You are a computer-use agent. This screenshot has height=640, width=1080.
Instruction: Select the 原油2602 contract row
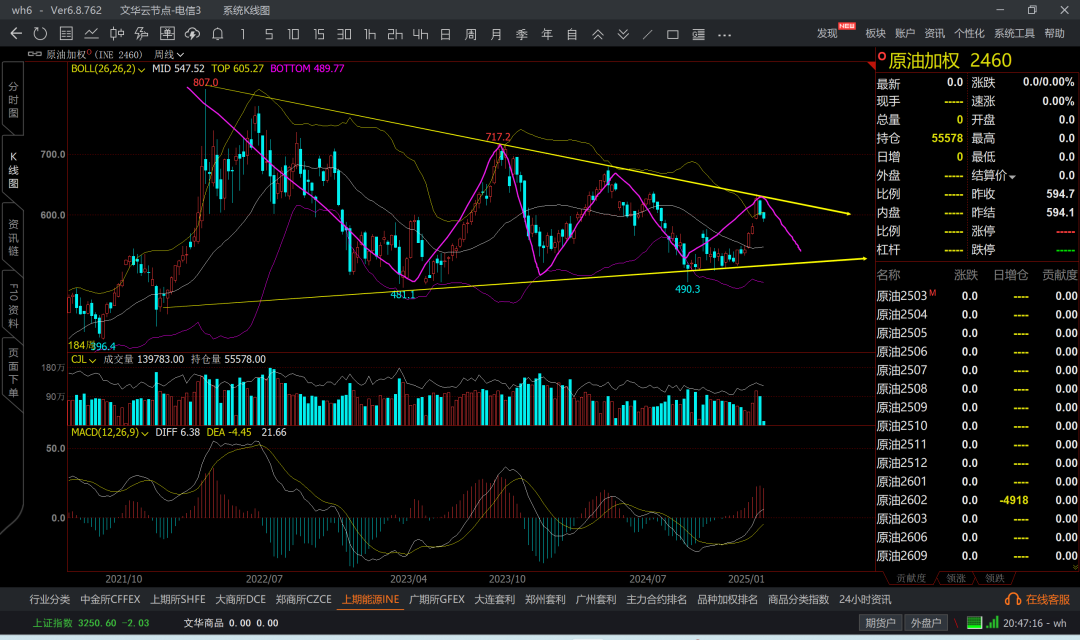pos(902,500)
